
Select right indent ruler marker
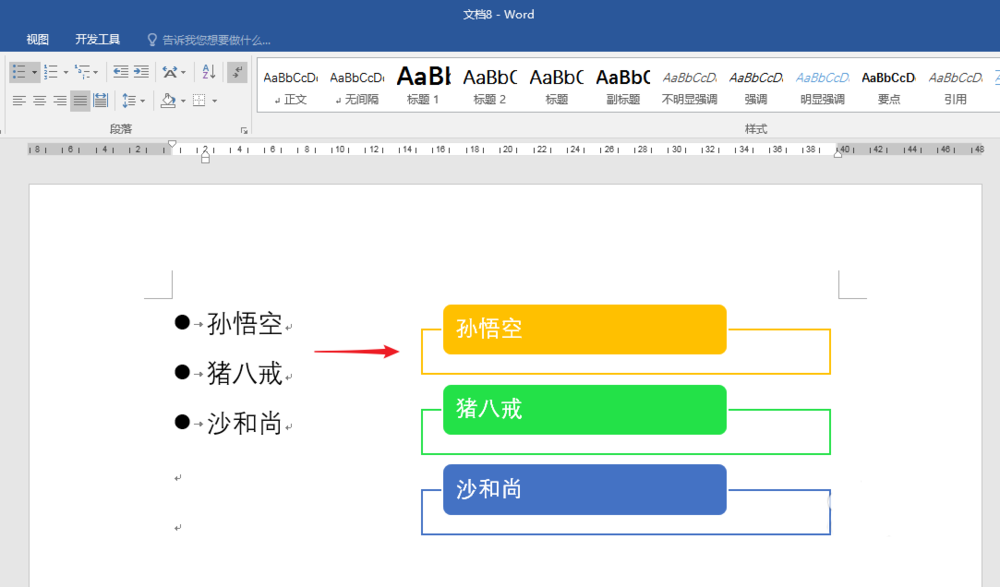click(838, 153)
